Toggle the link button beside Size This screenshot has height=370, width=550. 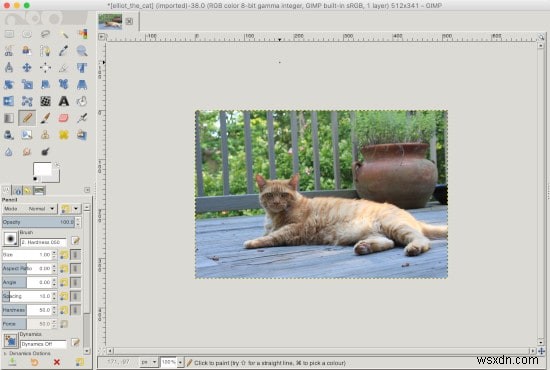click(75, 255)
